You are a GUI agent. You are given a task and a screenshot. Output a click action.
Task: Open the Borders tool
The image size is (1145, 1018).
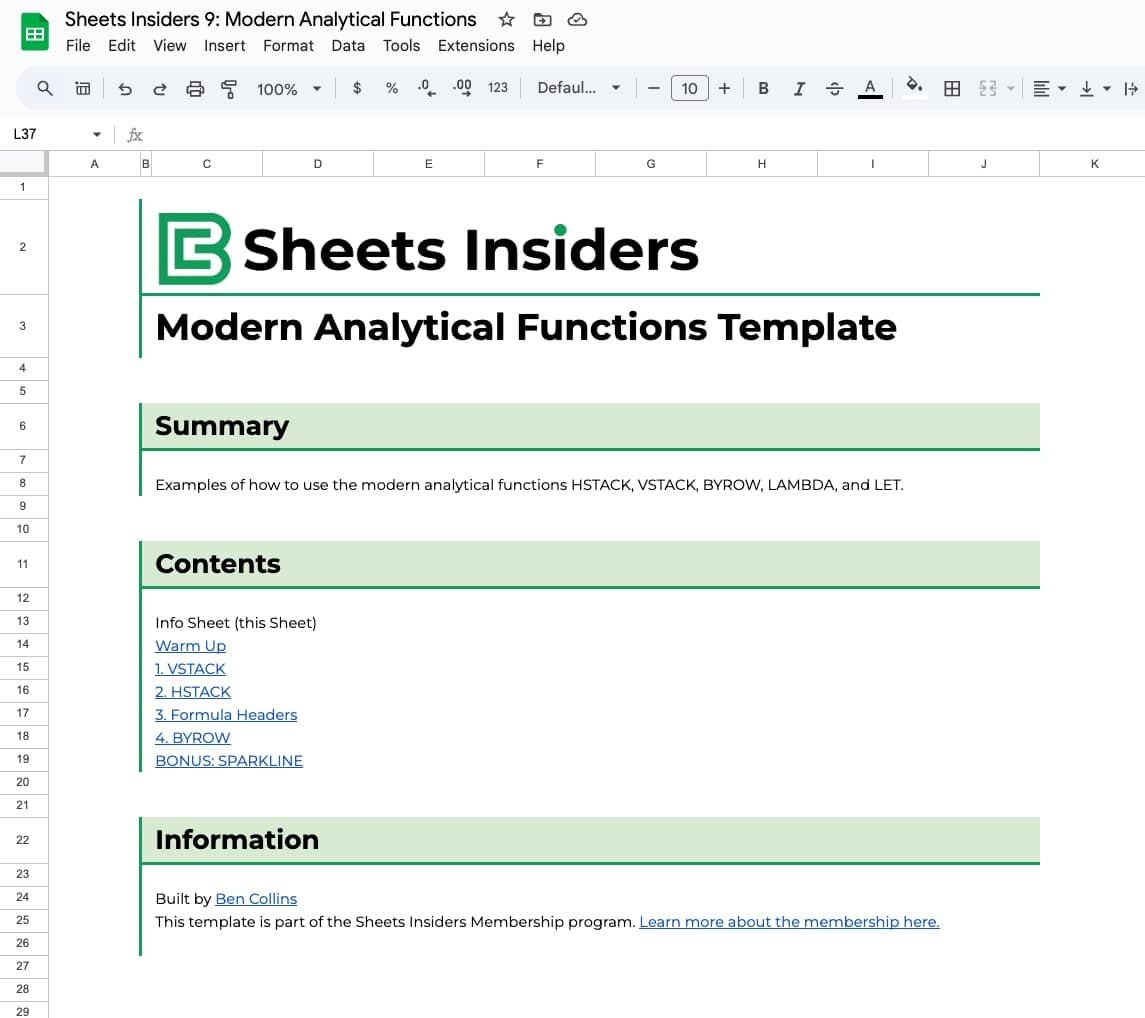(x=951, y=88)
